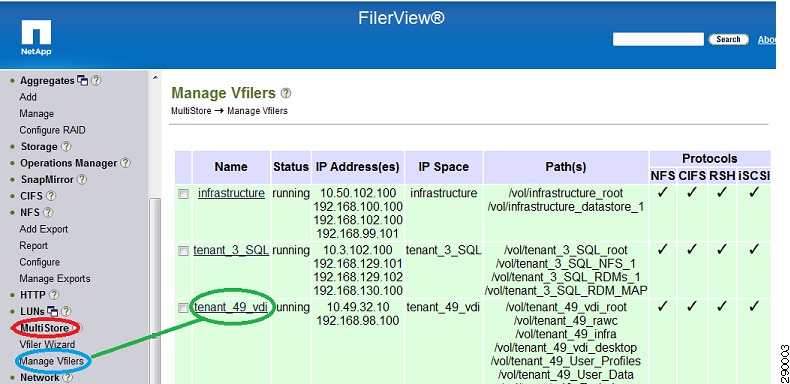Open help icon next to Aggregates
This screenshot has width=790, height=384.
coord(96,81)
